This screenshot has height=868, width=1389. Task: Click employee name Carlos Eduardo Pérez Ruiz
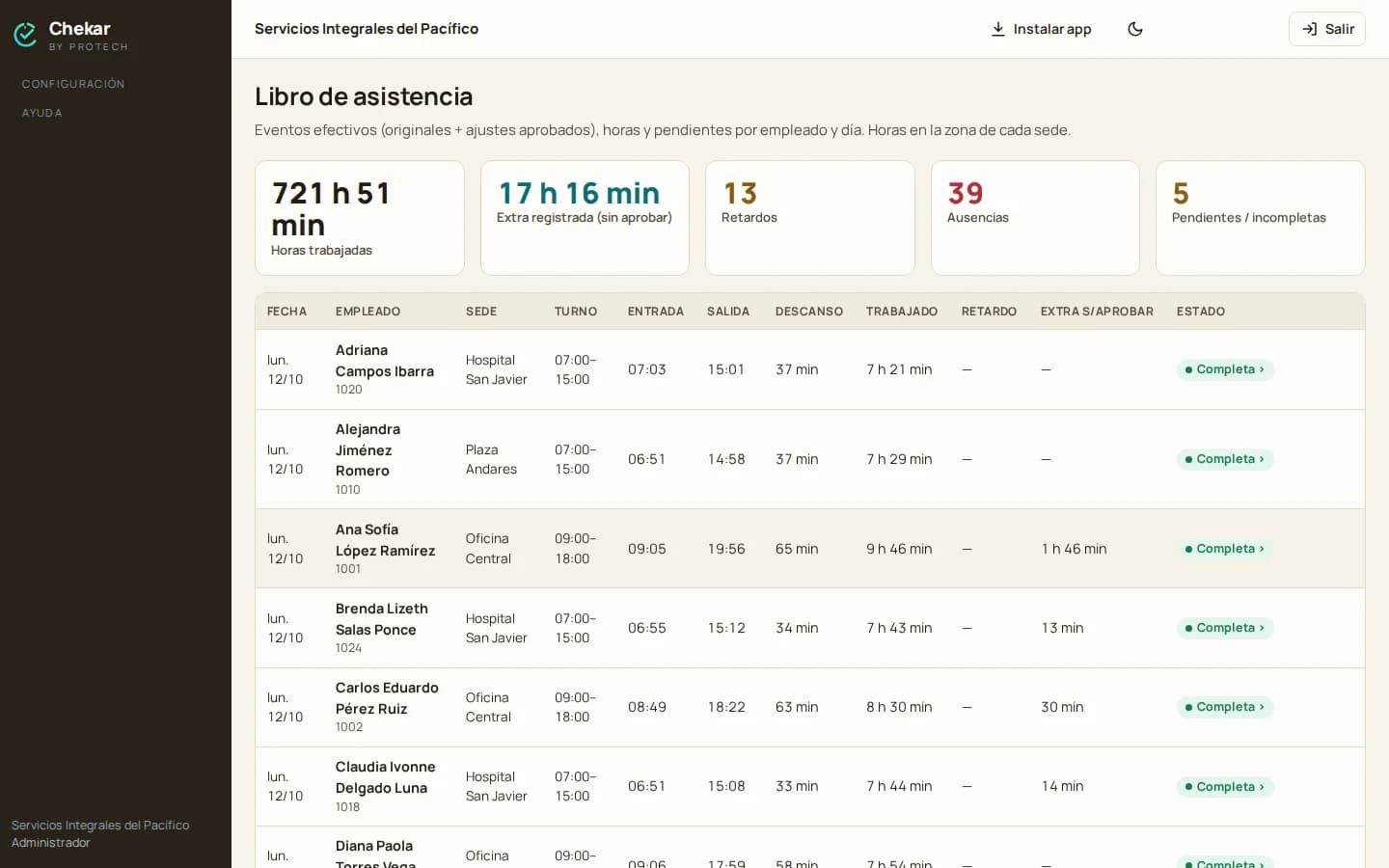387,698
